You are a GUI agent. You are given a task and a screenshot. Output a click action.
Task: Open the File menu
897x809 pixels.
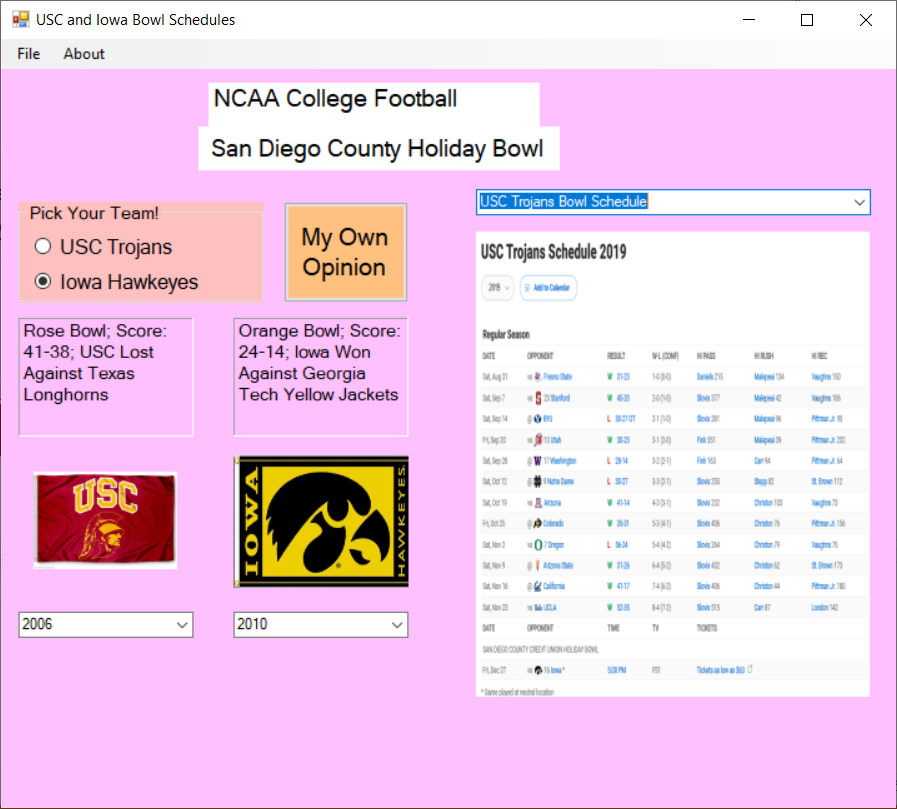pyautogui.click(x=29, y=54)
